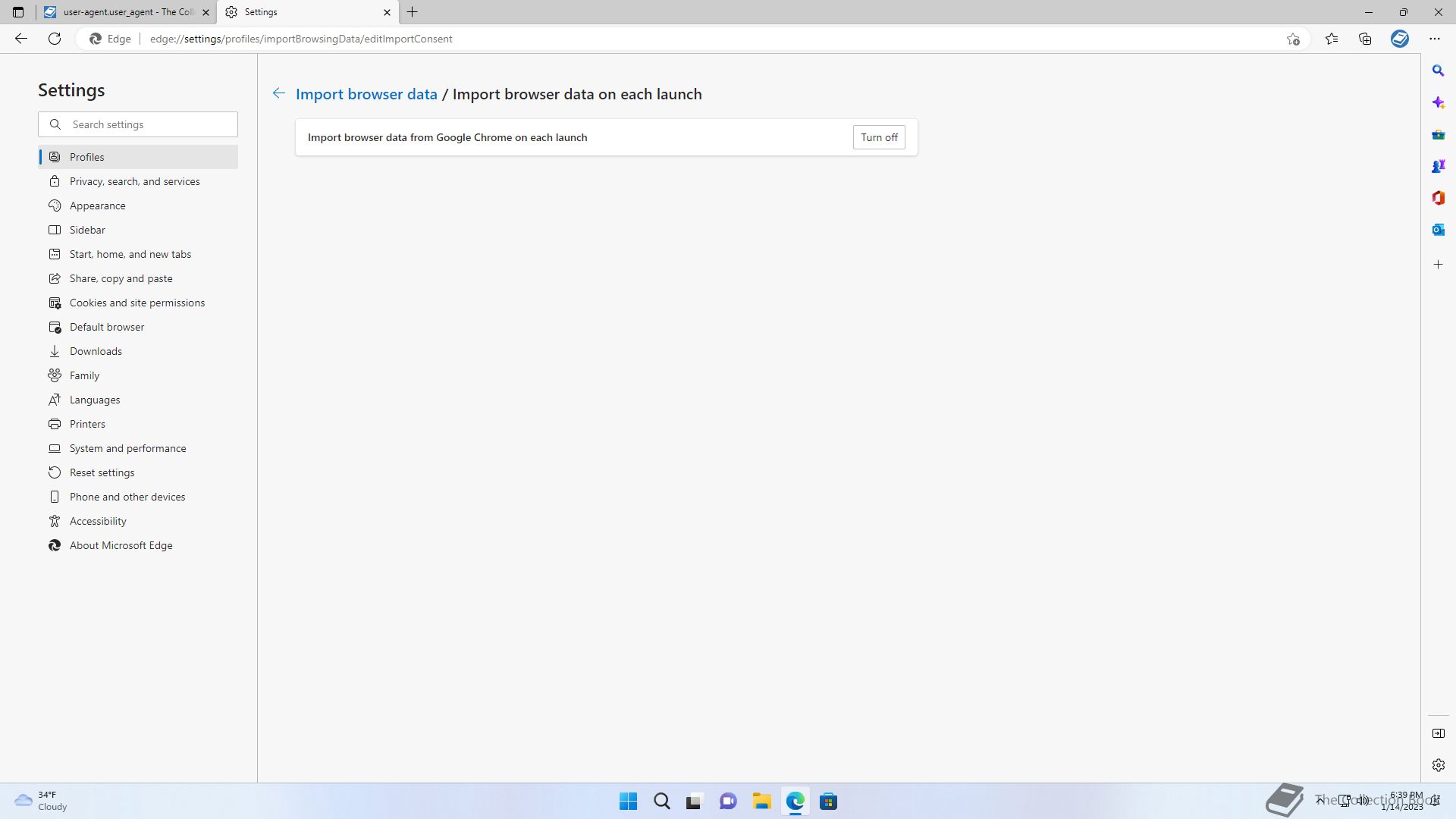
Task: Open Privacy, search, and services settings
Action: pos(138,181)
